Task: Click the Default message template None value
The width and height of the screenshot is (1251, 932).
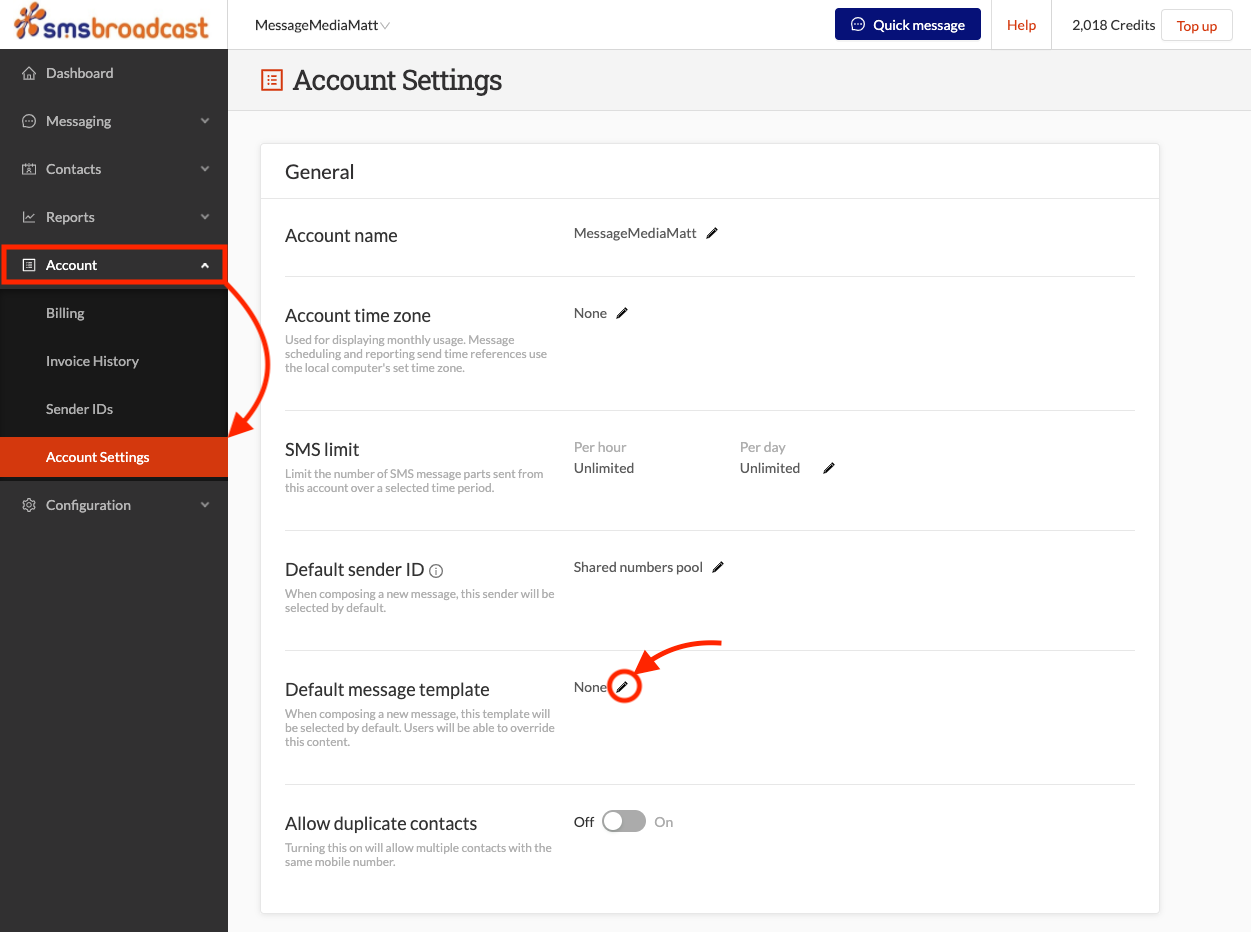Action: (x=590, y=687)
